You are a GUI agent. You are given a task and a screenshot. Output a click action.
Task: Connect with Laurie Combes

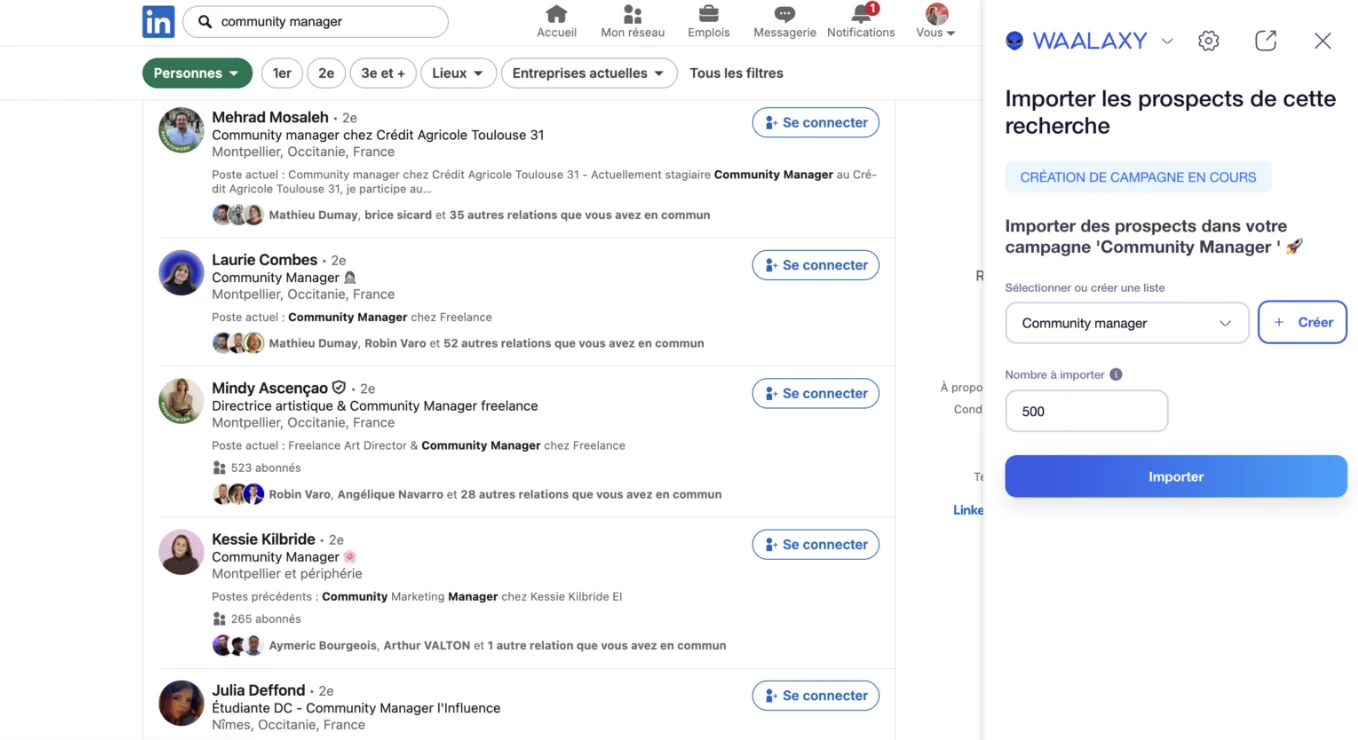(816, 265)
